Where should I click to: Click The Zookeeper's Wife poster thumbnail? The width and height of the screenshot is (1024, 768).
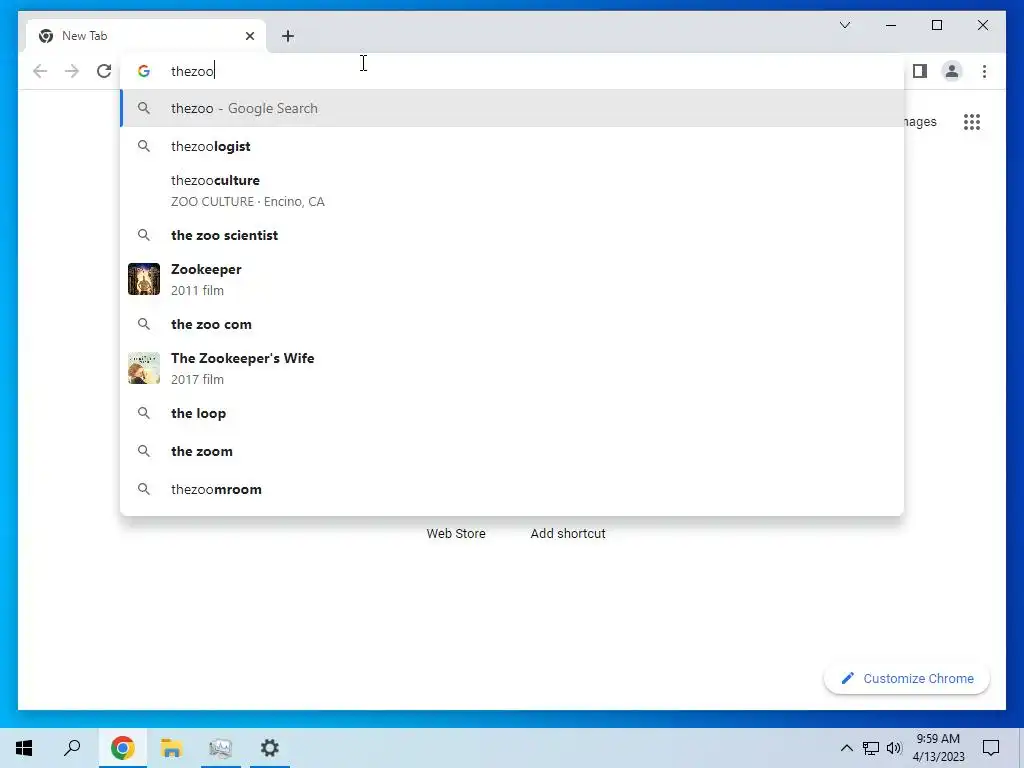(144, 368)
